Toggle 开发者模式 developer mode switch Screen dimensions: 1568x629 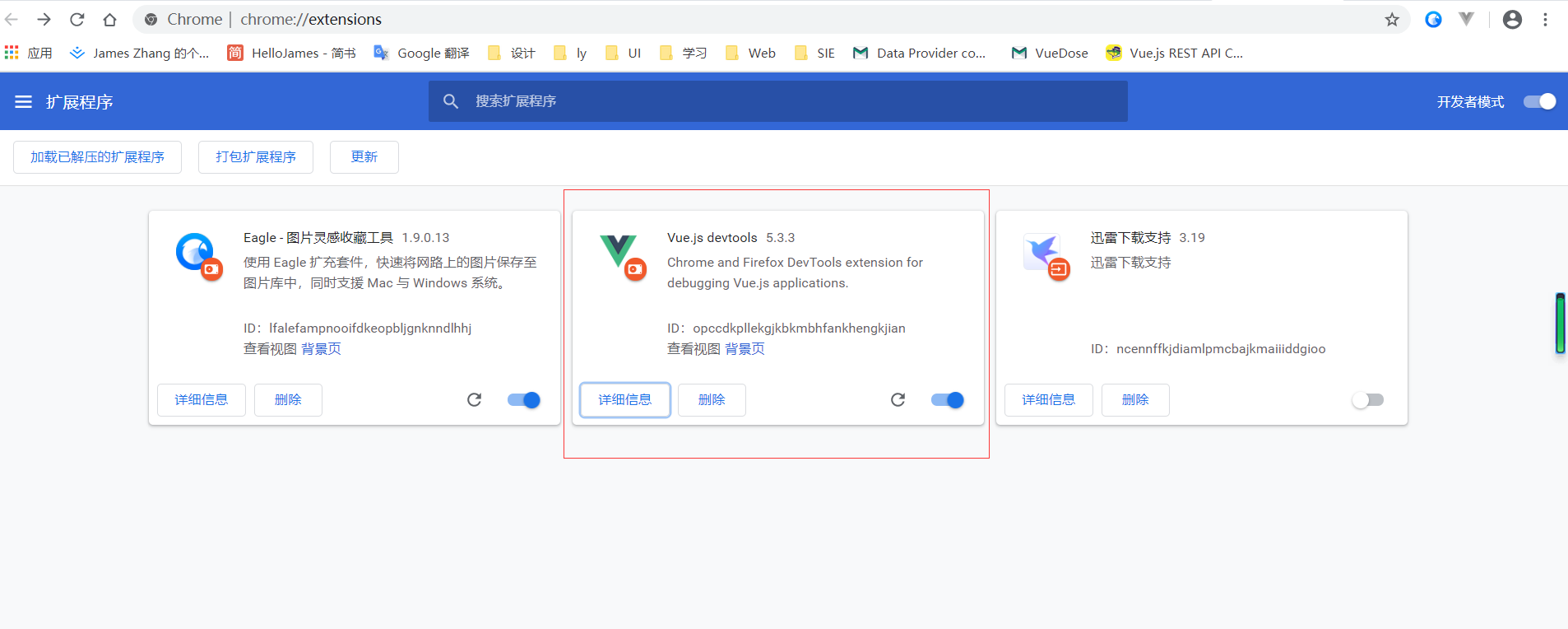(1539, 101)
